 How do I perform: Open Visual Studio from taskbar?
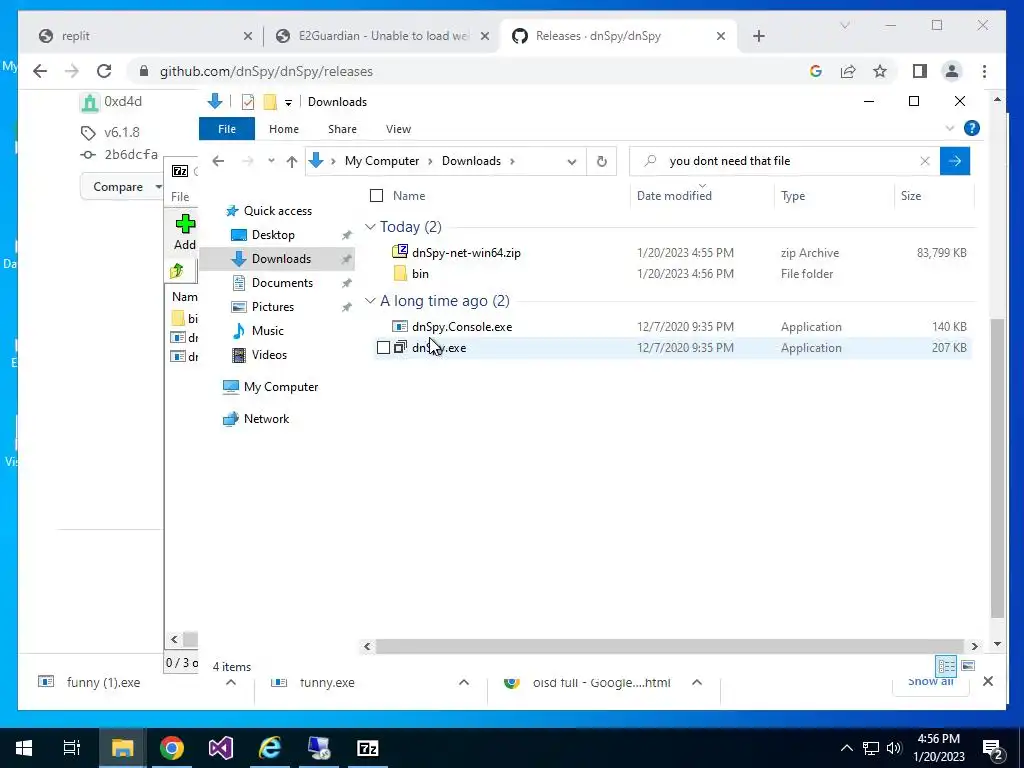coord(220,748)
